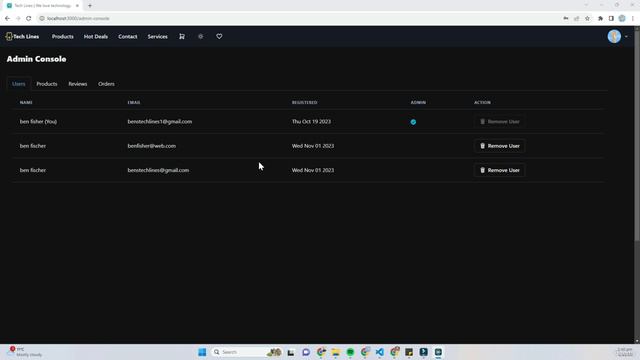Click the Tech Lines logo icon
Image resolution: width=640 pixels, height=360 pixels.
9,36
